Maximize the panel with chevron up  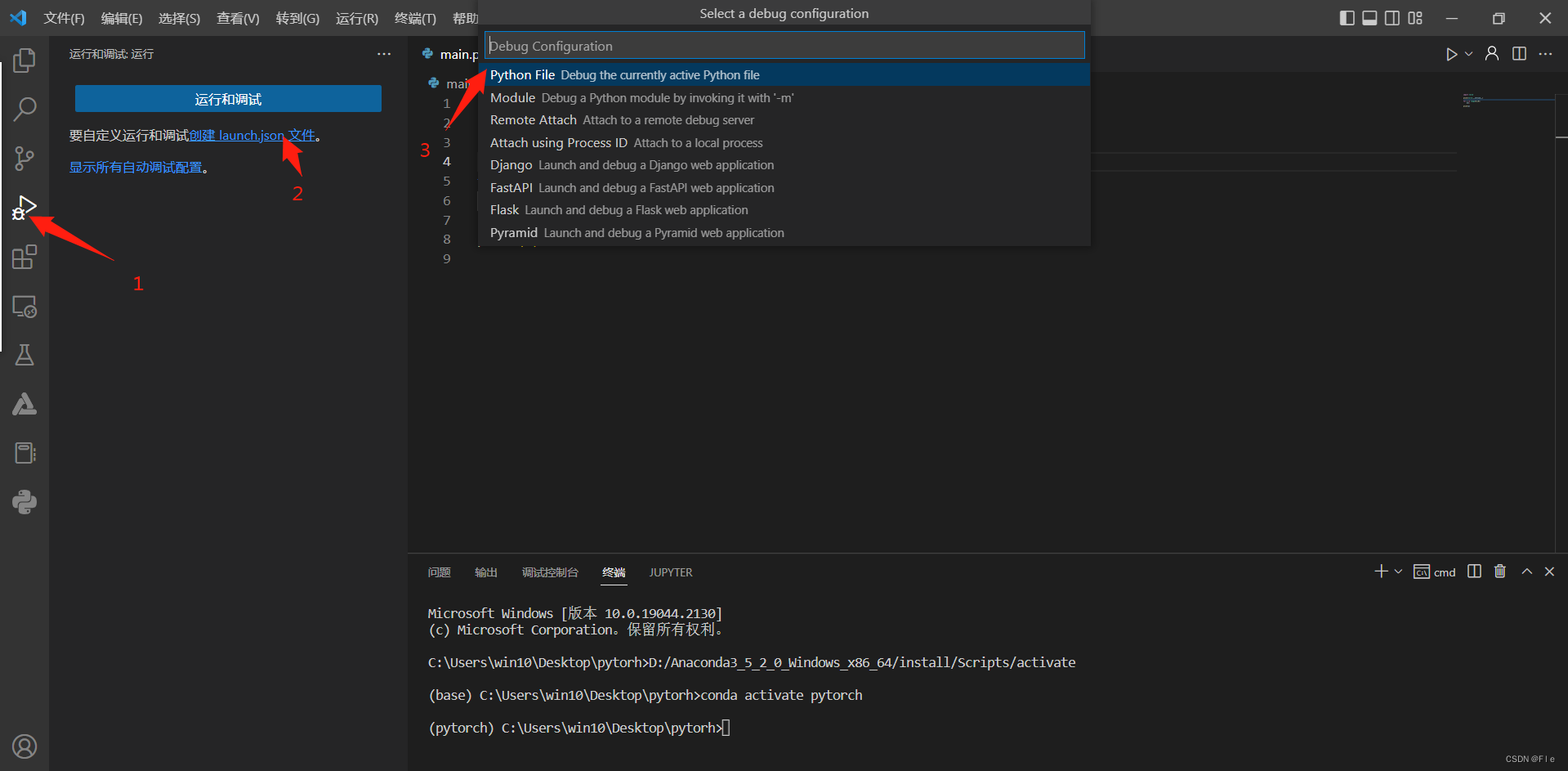(x=1526, y=572)
